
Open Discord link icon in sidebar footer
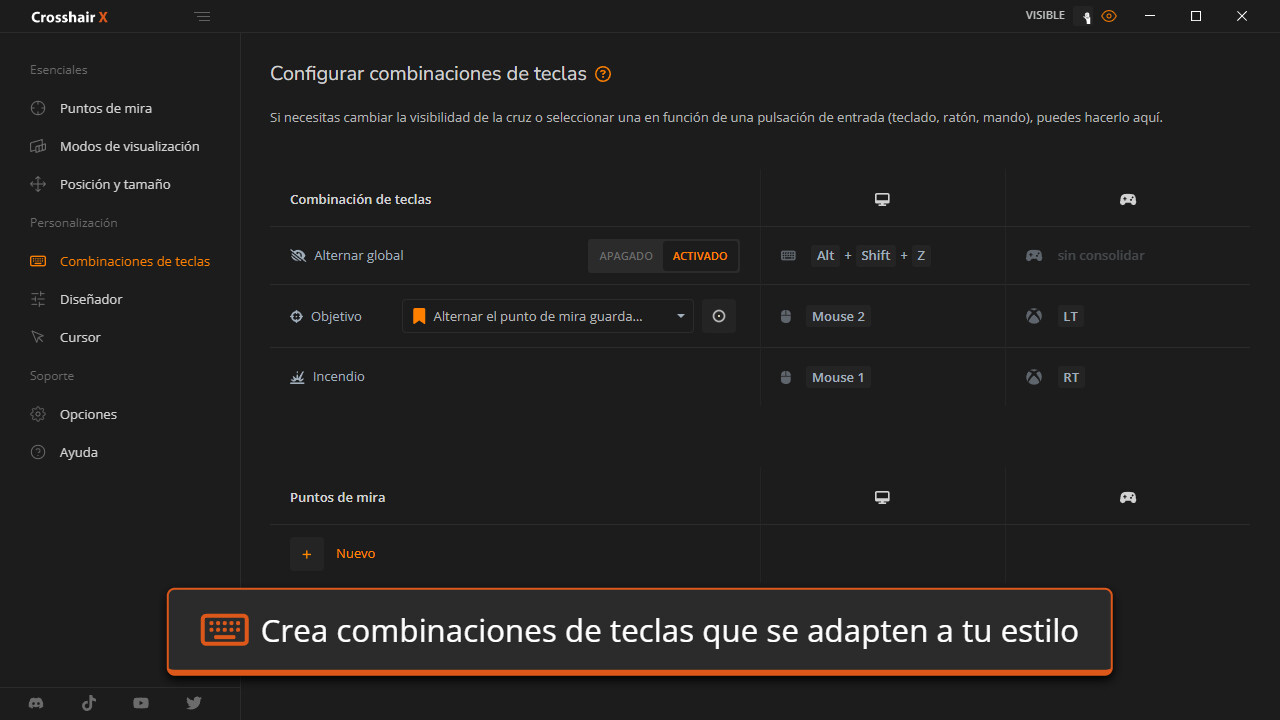click(37, 703)
